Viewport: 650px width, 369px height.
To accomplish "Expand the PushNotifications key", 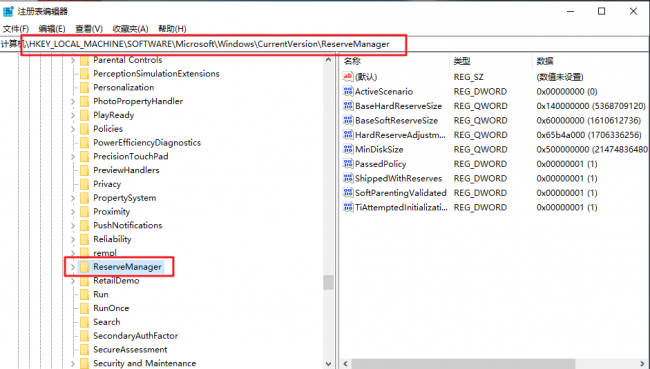I will point(73,226).
